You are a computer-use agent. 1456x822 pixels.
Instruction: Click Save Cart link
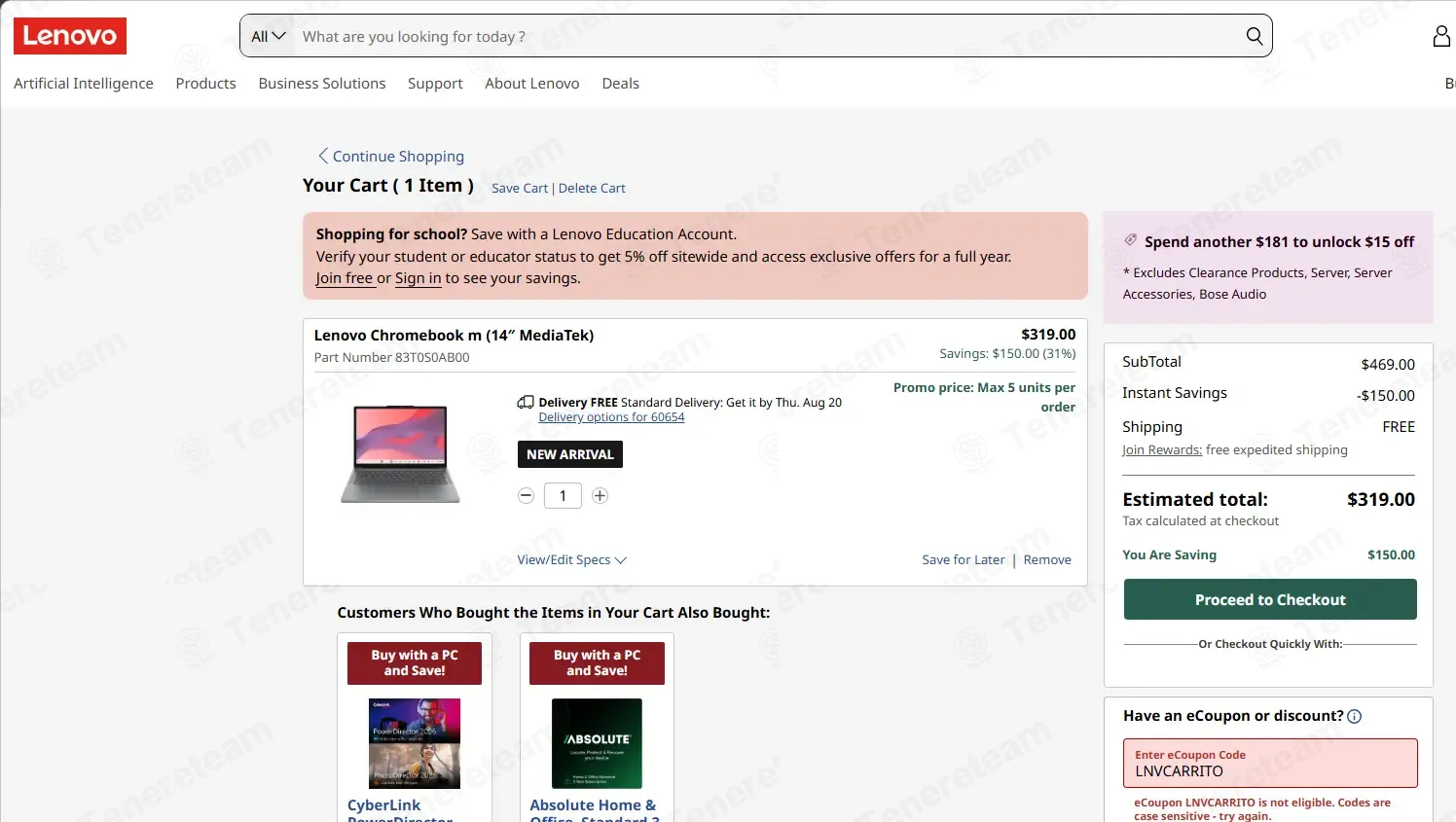point(520,188)
